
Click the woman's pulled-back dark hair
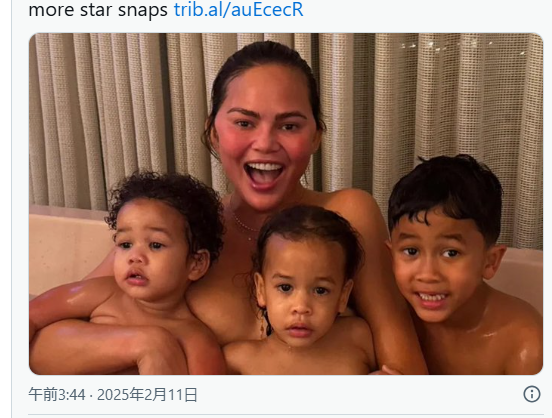click(x=262, y=63)
